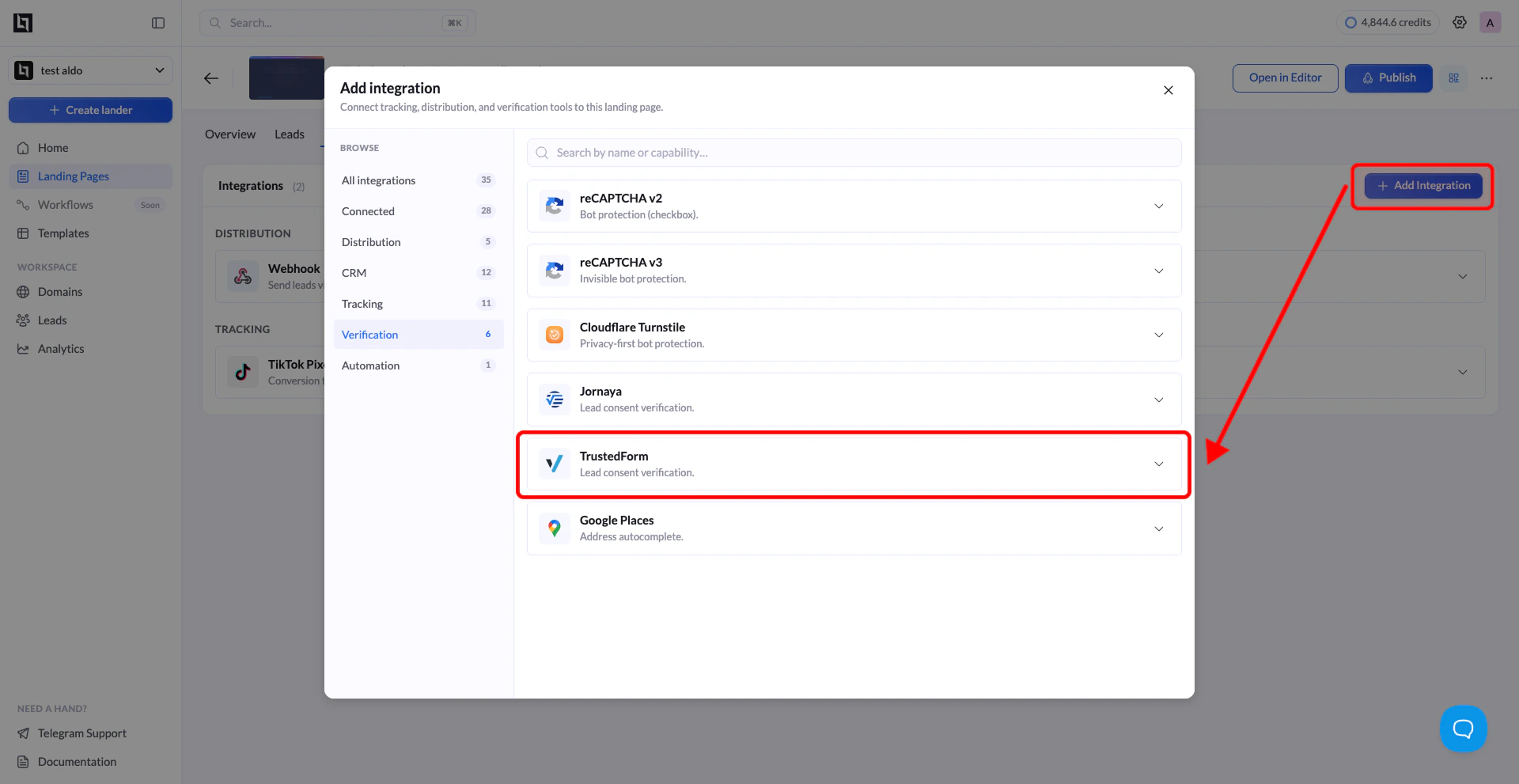Switch to the Leads tab
The width and height of the screenshot is (1519, 784).
[x=290, y=134]
